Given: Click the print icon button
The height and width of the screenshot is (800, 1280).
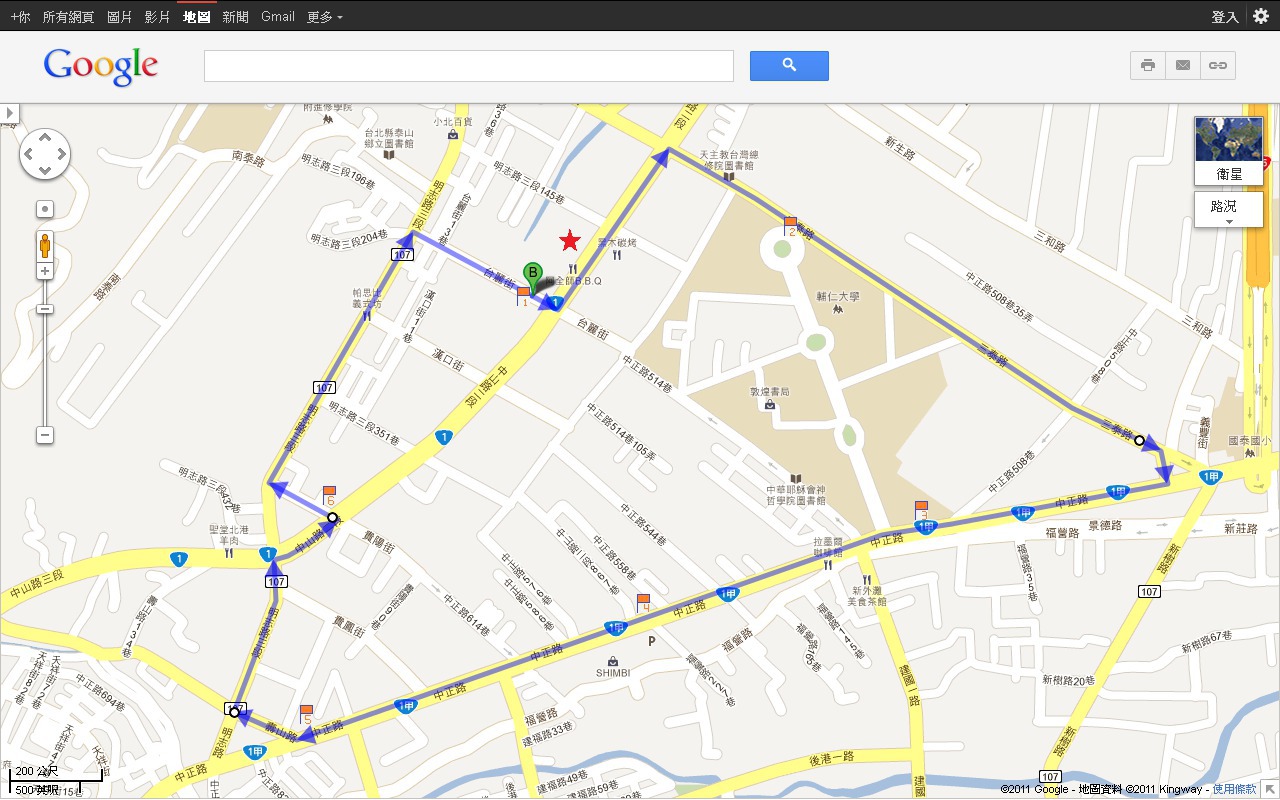Looking at the screenshot, I should (x=1148, y=65).
